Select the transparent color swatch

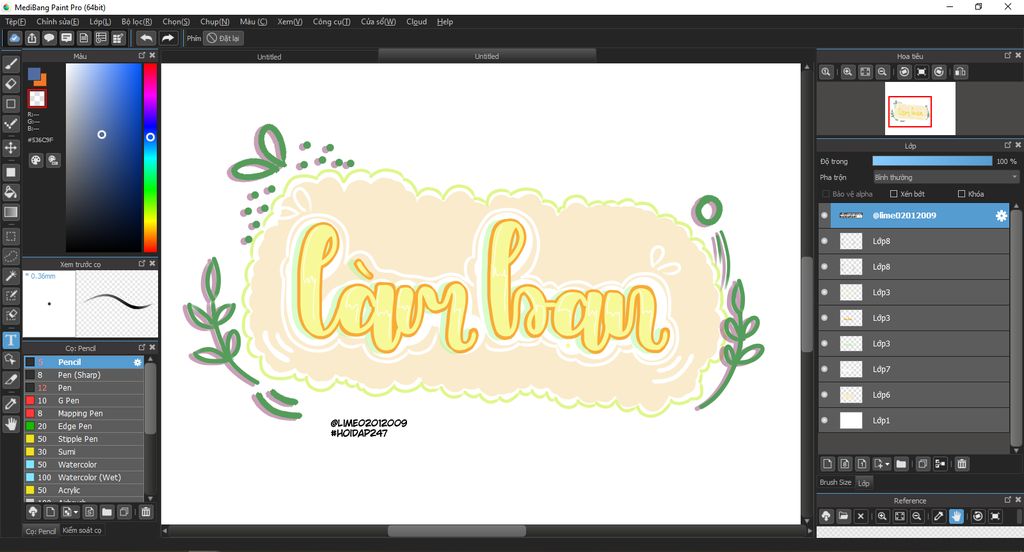(37, 99)
